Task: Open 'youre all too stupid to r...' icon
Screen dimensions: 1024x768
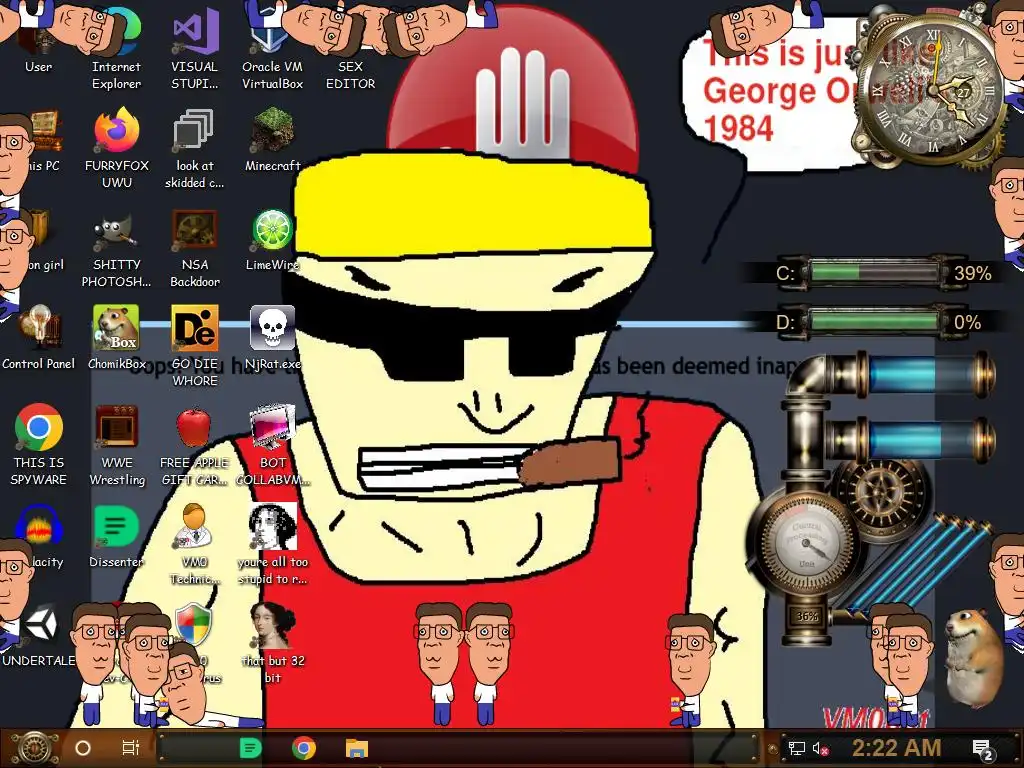Action: [x=272, y=545]
